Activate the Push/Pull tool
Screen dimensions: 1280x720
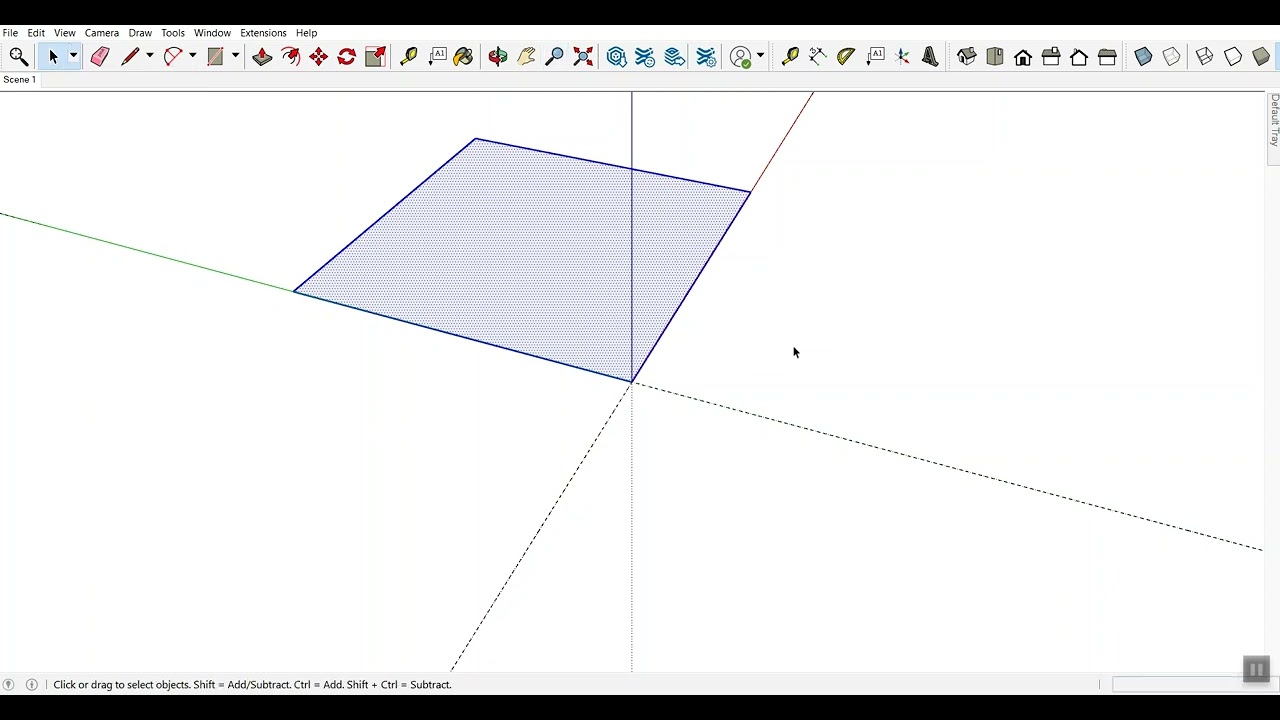click(x=262, y=57)
